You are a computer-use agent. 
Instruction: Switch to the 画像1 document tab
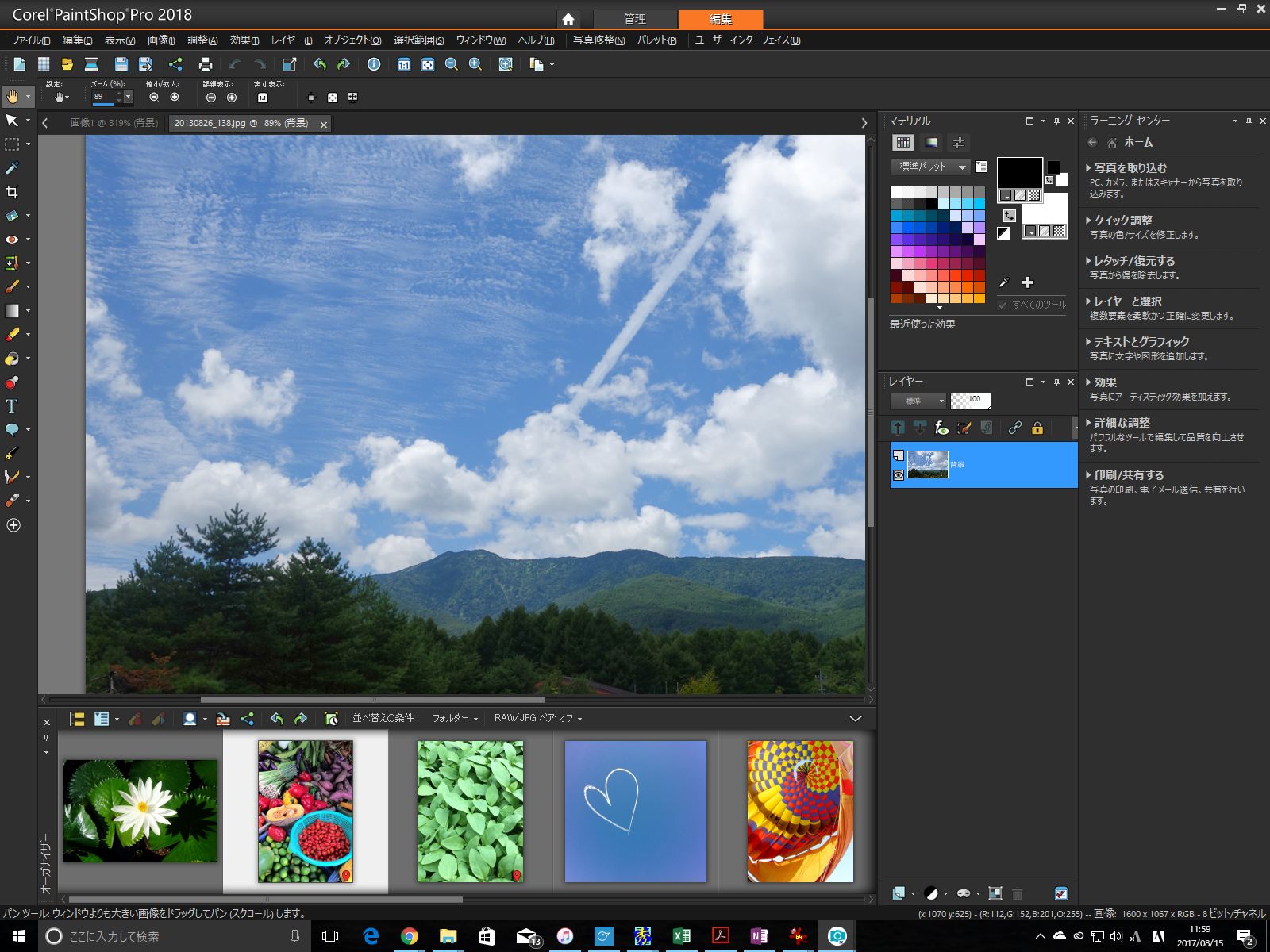pyautogui.click(x=114, y=123)
